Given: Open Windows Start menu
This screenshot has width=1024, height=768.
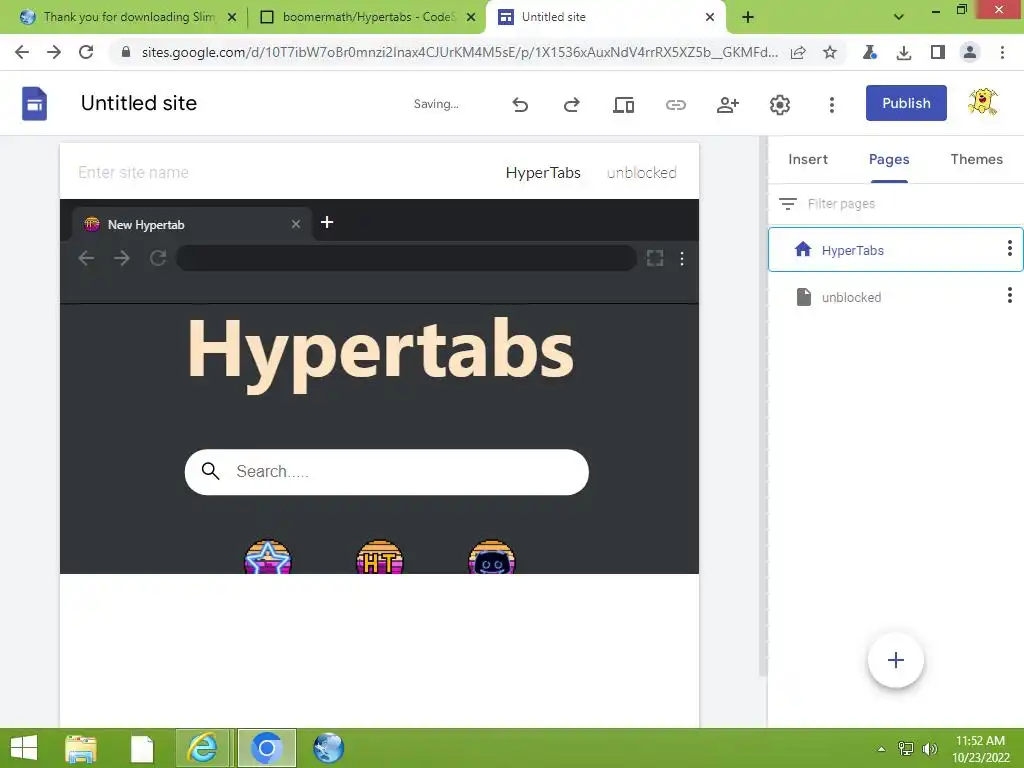Looking at the screenshot, I should [24, 748].
